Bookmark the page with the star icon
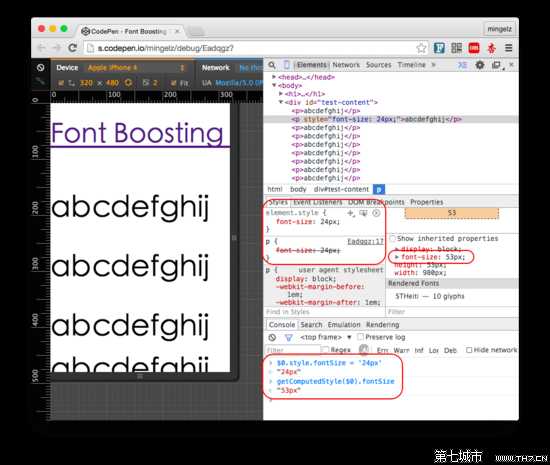 pos(421,48)
